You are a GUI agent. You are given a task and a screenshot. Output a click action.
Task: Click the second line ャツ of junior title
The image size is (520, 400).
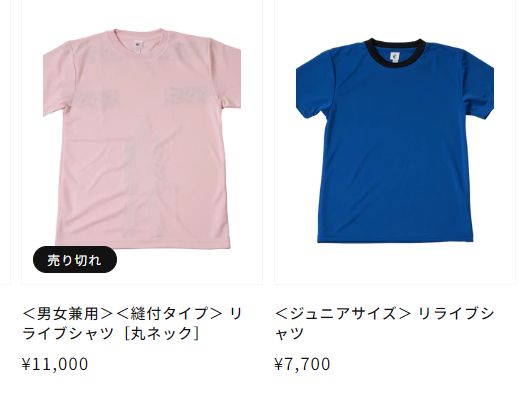(x=289, y=333)
